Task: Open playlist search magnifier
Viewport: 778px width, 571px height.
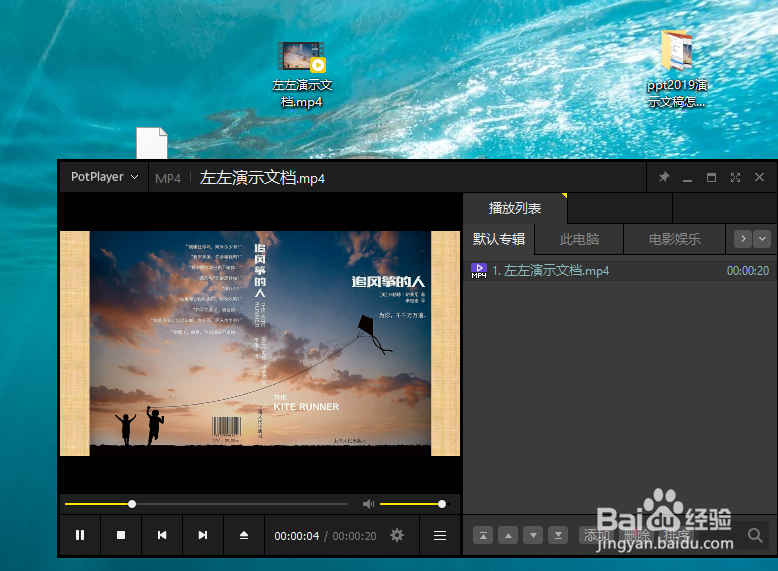Action: point(755,535)
